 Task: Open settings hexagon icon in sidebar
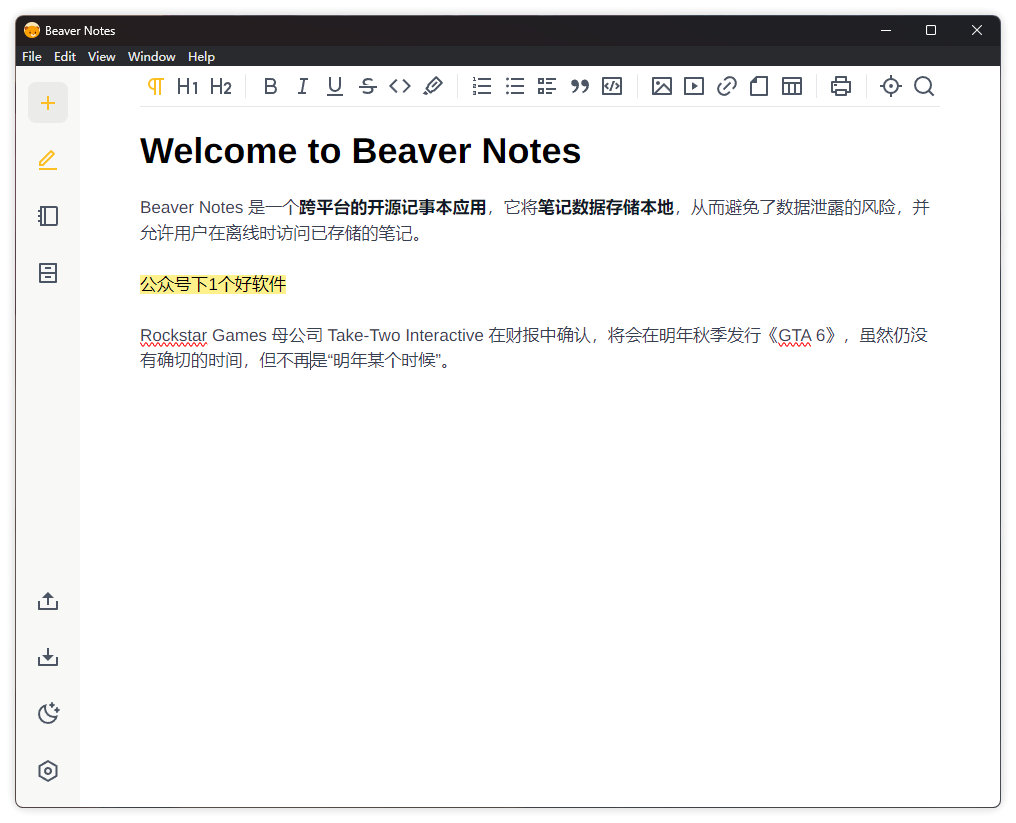click(x=48, y=771)
